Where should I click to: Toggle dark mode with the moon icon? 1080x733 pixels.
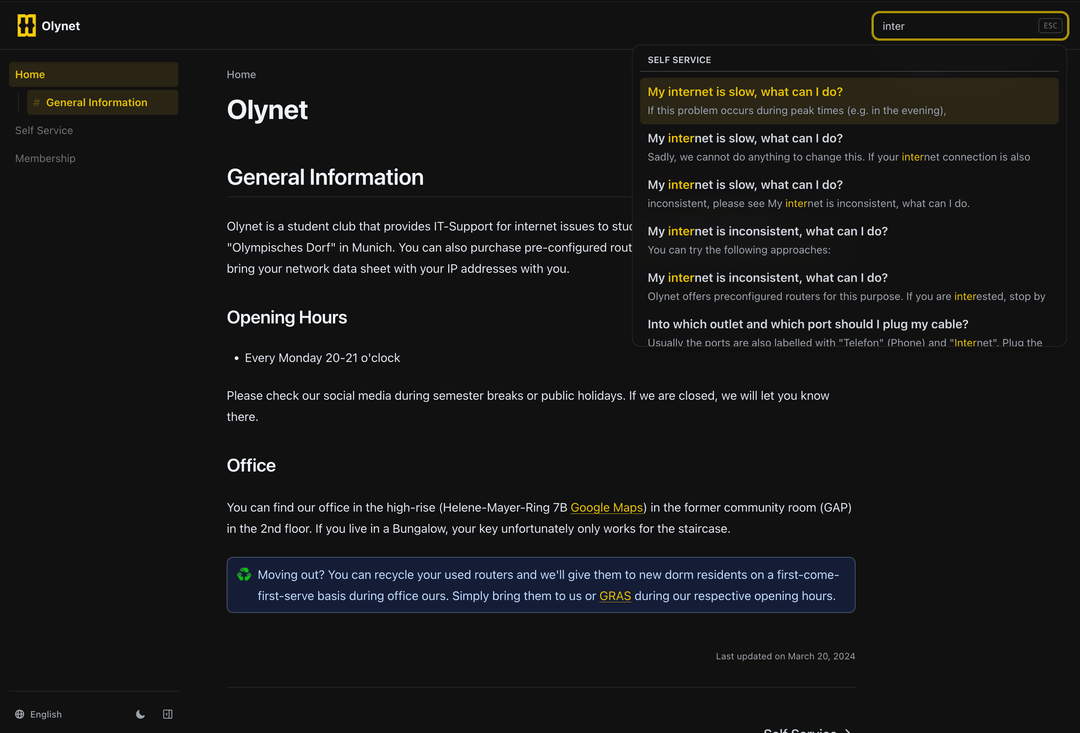click(141, 714)
